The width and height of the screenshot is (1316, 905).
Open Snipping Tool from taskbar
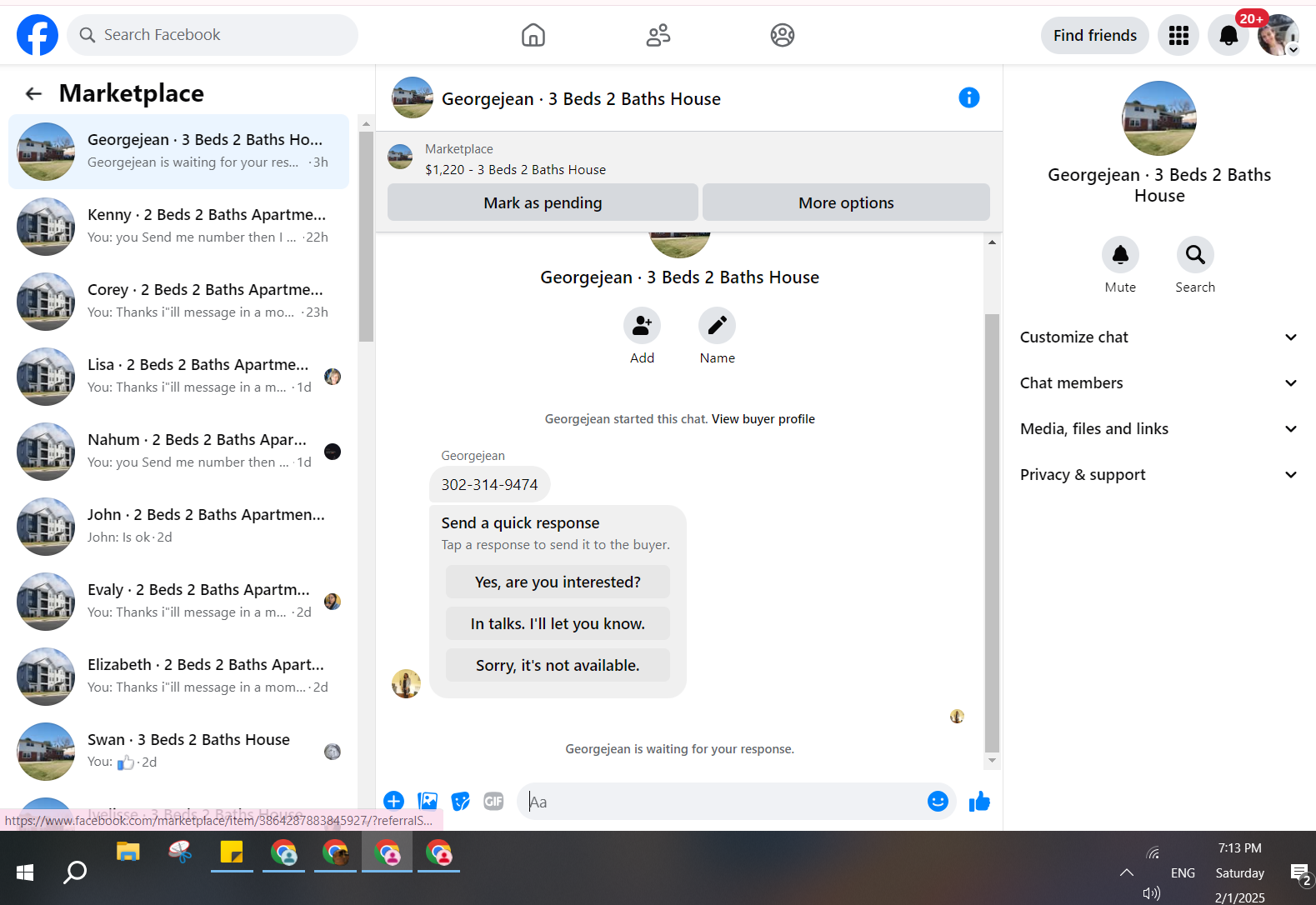179,852
